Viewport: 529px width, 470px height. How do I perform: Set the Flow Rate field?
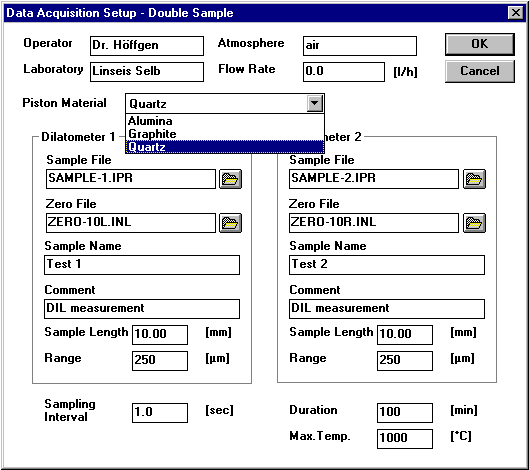344,72
